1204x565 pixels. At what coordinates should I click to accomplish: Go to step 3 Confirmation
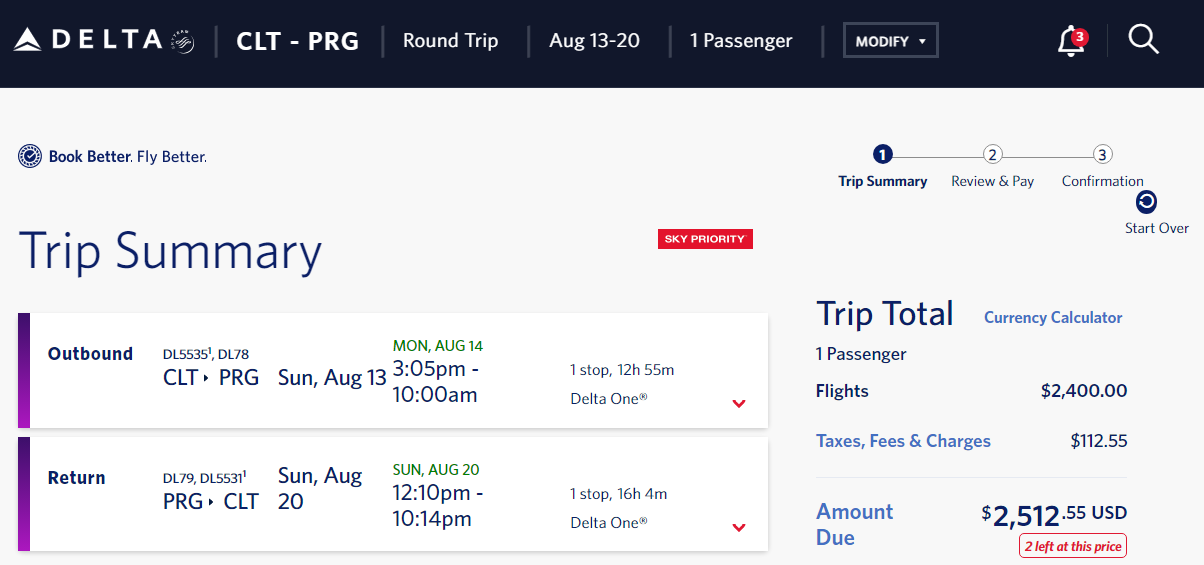point(1102,167)
